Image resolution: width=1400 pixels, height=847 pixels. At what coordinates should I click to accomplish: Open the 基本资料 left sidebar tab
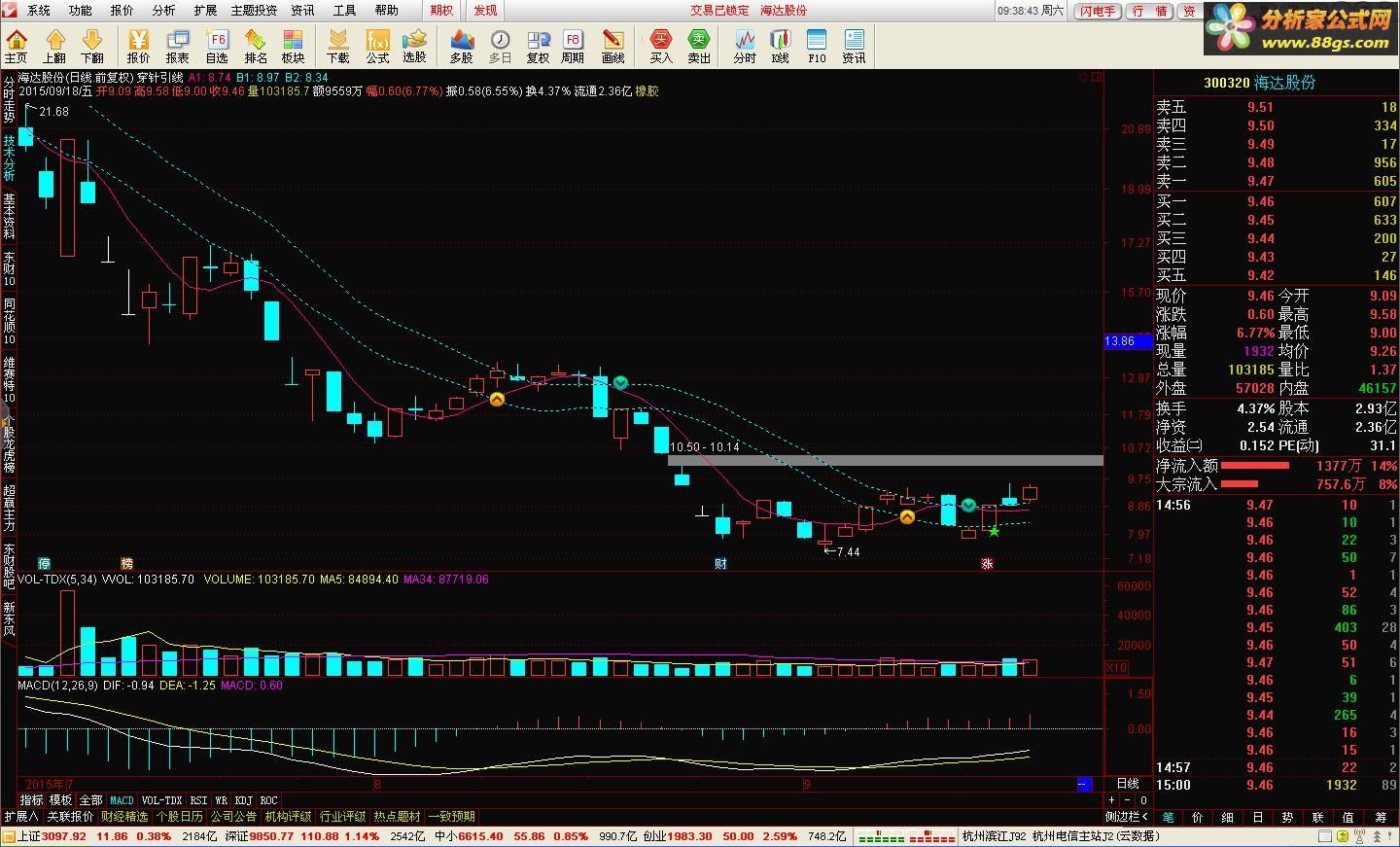(9, 217)
